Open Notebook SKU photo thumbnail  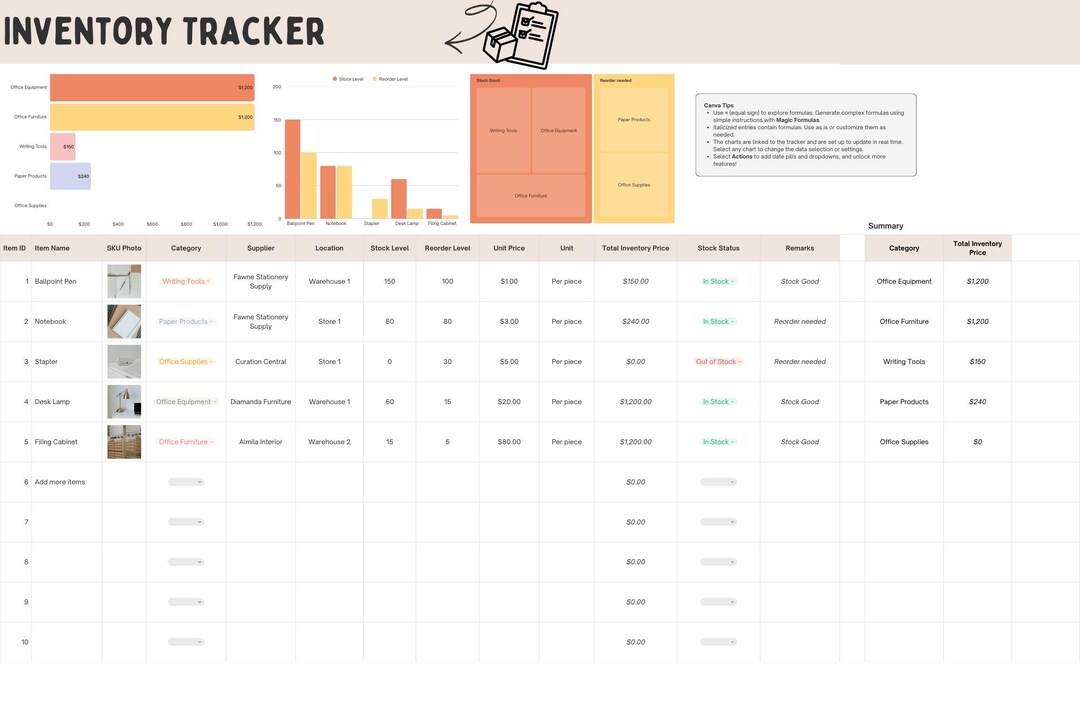pos(124,321)
